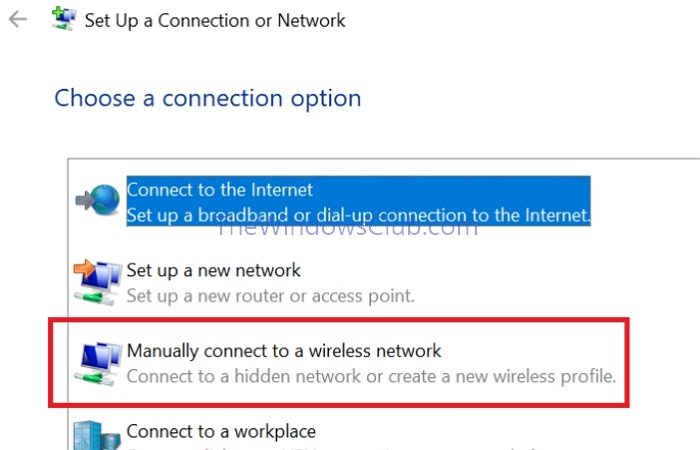The image size is (700, 450).
Task: Click the Set up new network icon
Action: 97,281
